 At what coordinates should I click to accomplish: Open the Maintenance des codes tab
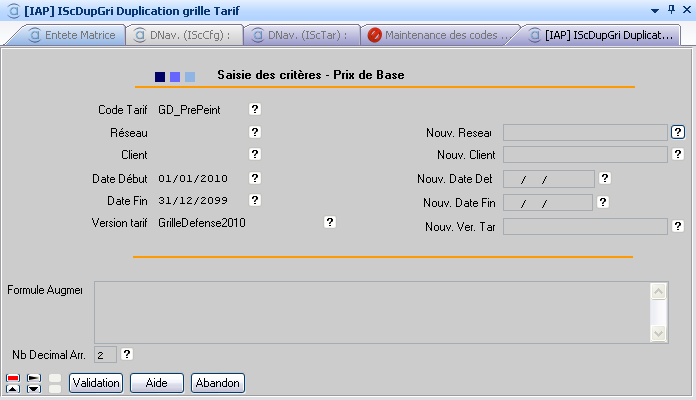pos(440,35)
